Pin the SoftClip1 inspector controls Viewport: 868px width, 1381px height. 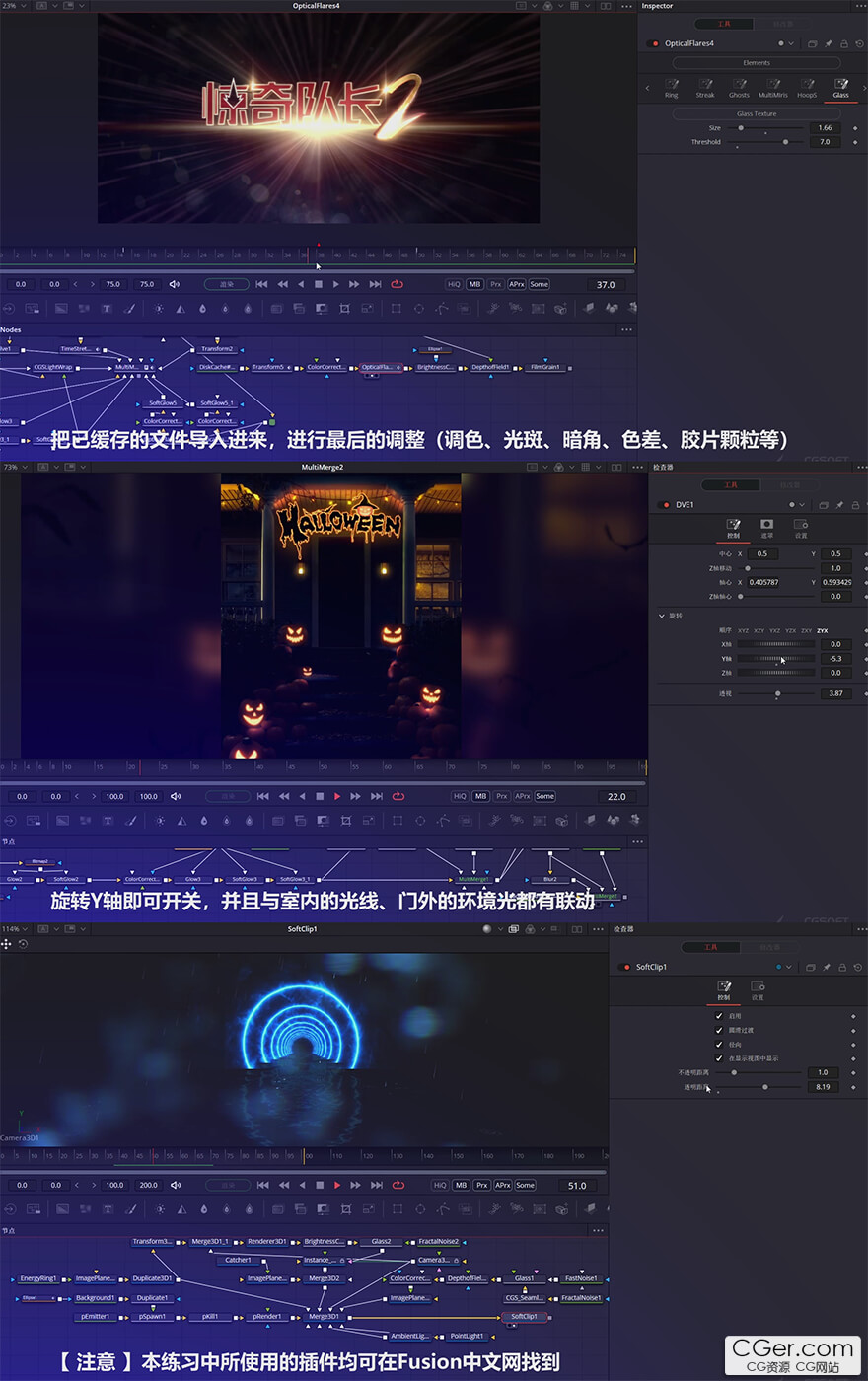coord(827,967)
